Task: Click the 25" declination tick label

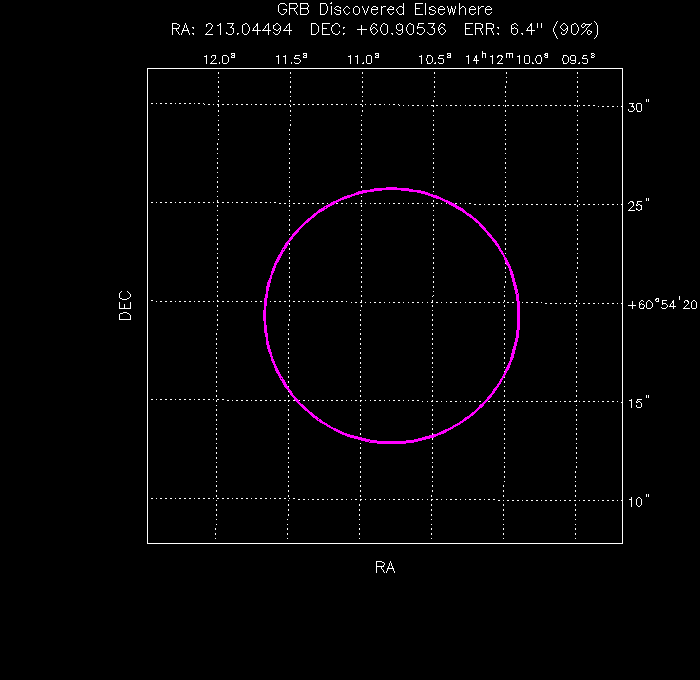Action: click(639, 206)
